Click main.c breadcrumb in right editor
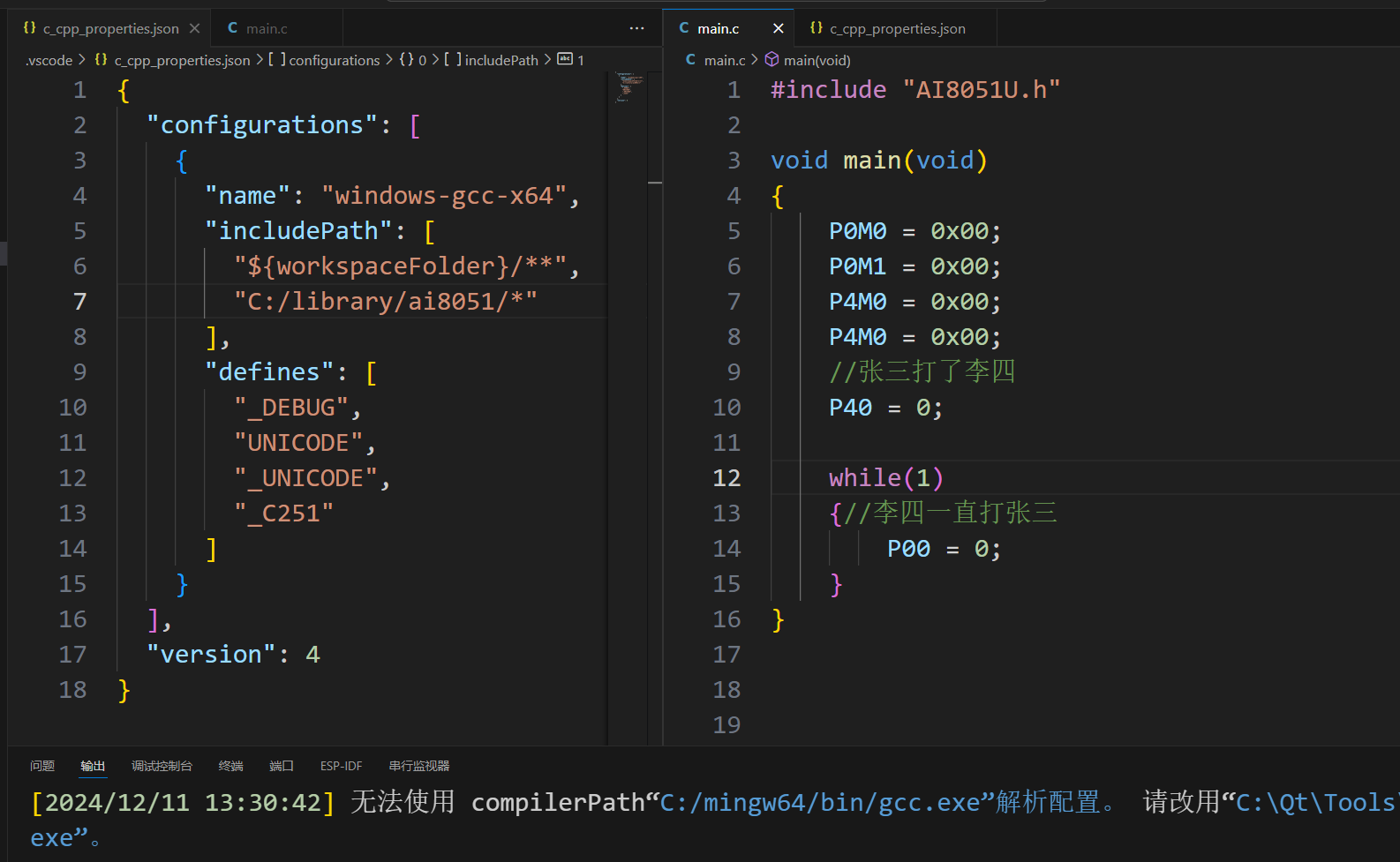The width and height of the screenshot is (1400, 862). point(724,60)
